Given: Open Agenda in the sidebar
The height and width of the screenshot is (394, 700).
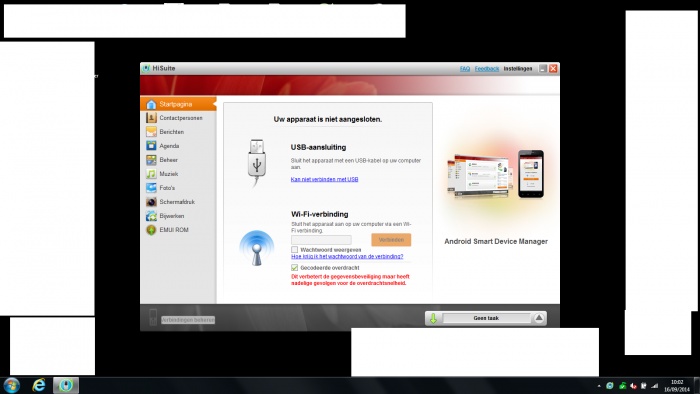Looking at the screenshot, I should [x=178, y=145].
